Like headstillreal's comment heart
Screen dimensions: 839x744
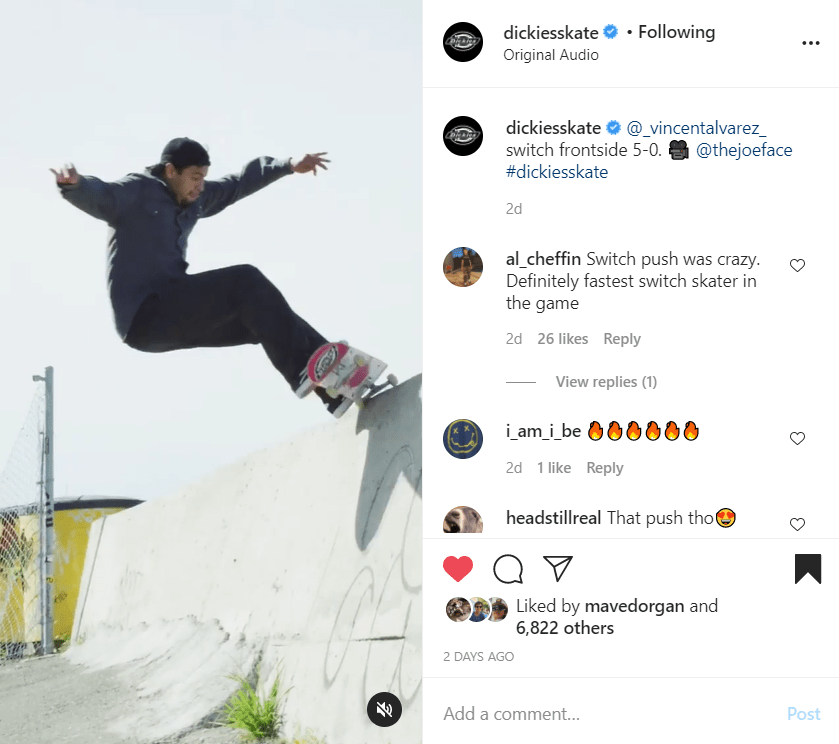797,524
